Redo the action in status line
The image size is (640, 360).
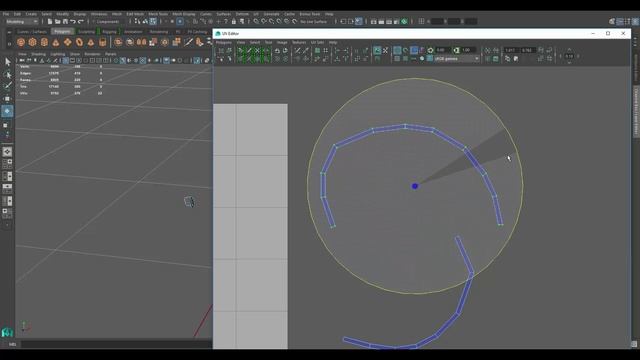(x=81, y=21)
